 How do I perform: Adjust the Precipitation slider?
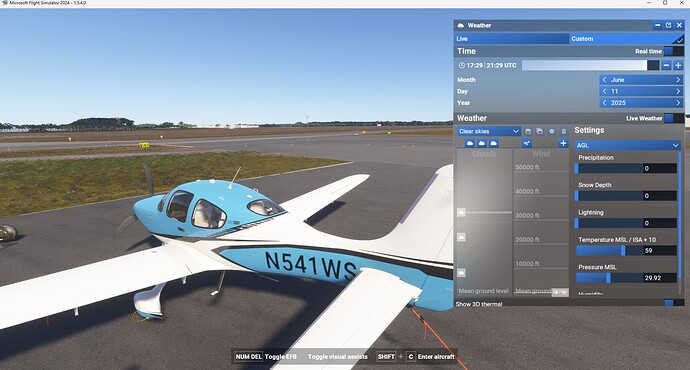point(609,168)
